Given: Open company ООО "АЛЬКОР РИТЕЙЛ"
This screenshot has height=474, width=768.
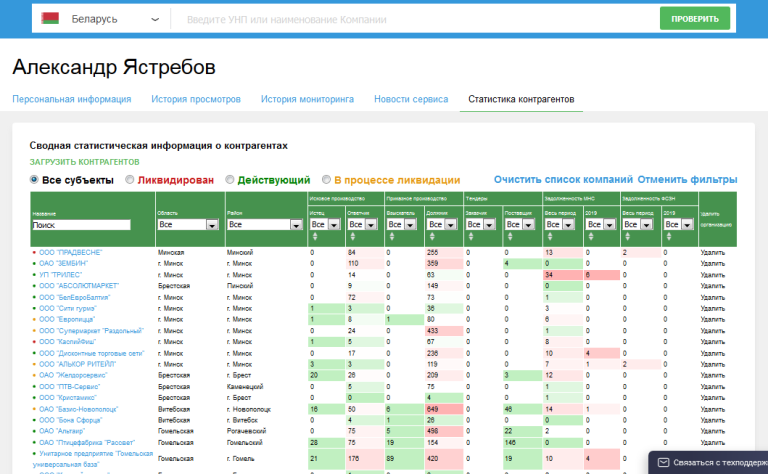Looking at the screenshot, I should pos(78,364).
